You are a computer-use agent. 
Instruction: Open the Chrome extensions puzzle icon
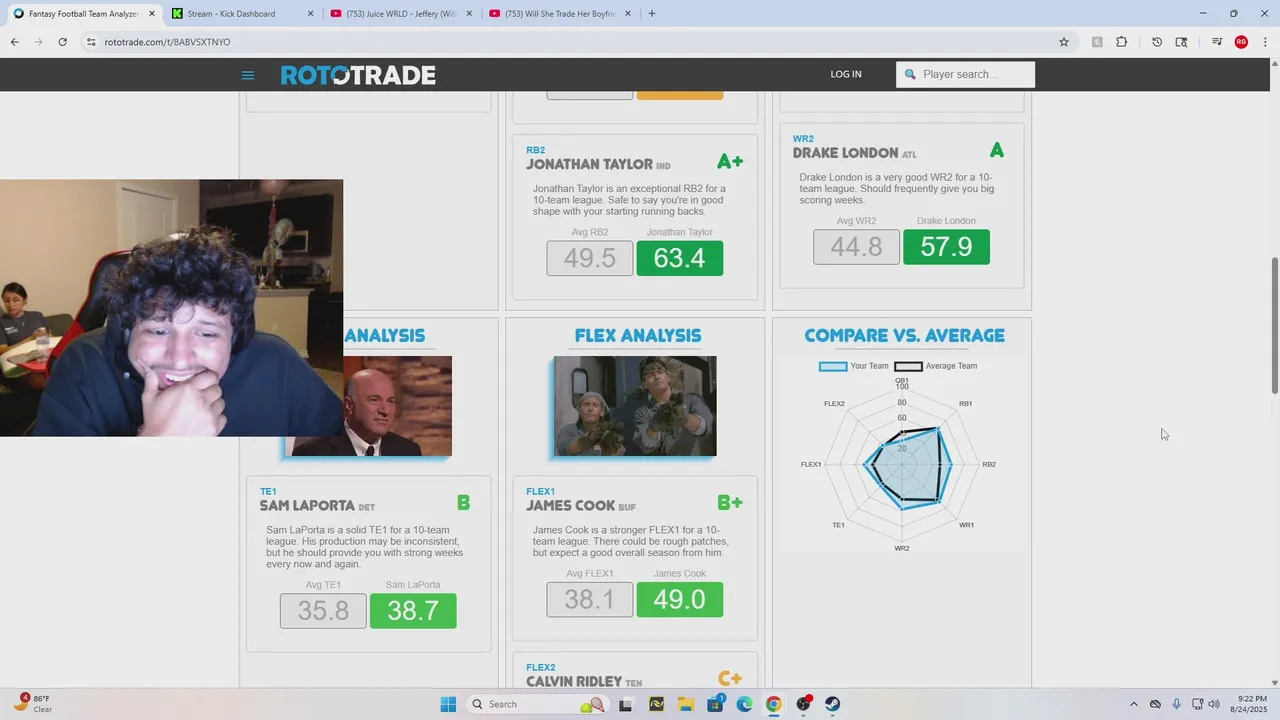[1121, 42]
